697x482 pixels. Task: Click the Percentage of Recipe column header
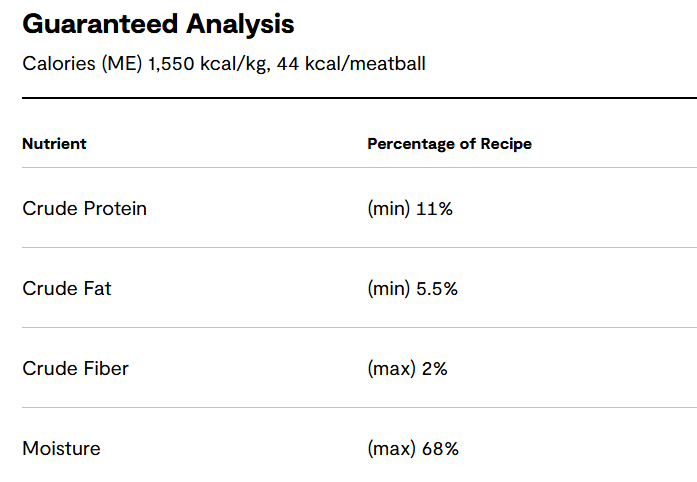pyautogui.click(x=449, y=143)
